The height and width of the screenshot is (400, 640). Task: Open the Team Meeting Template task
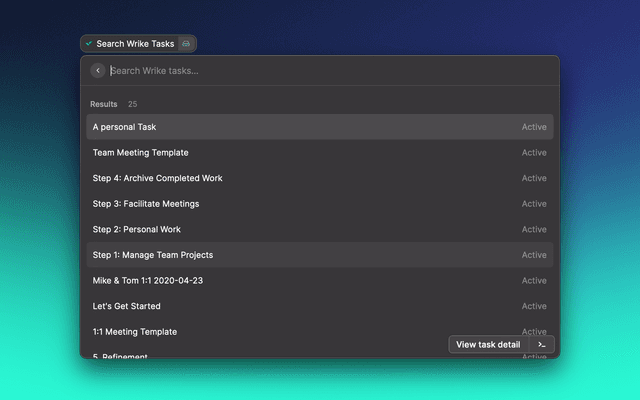point(140,153)
